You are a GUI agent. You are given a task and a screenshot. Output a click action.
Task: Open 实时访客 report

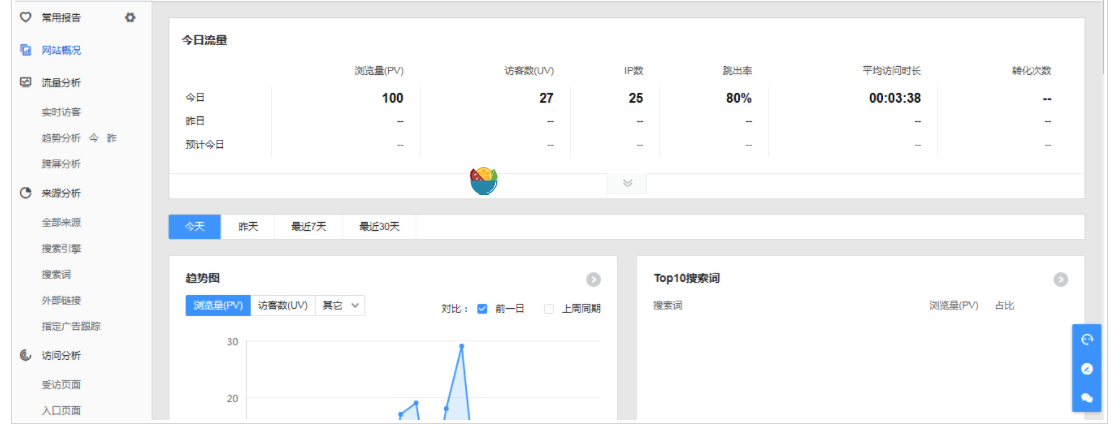61,112
